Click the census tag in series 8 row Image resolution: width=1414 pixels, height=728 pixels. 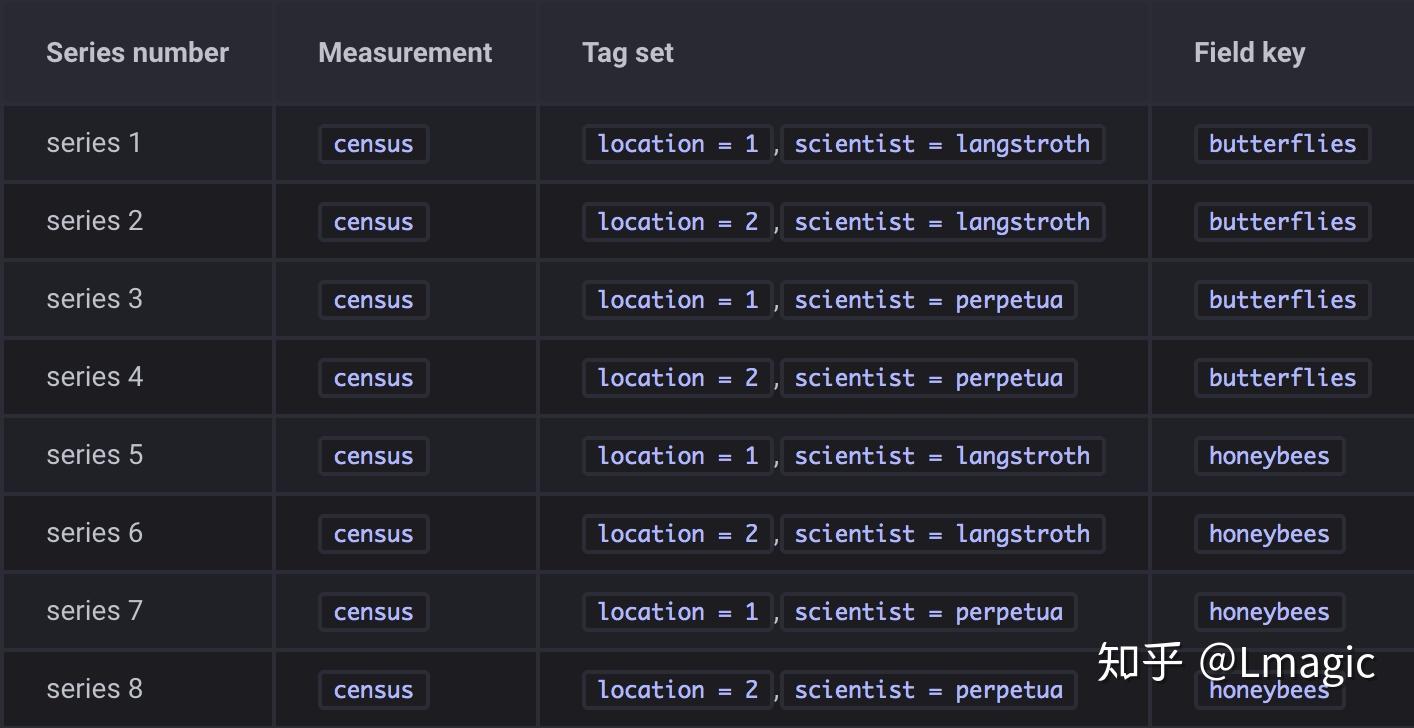(373, 690)
